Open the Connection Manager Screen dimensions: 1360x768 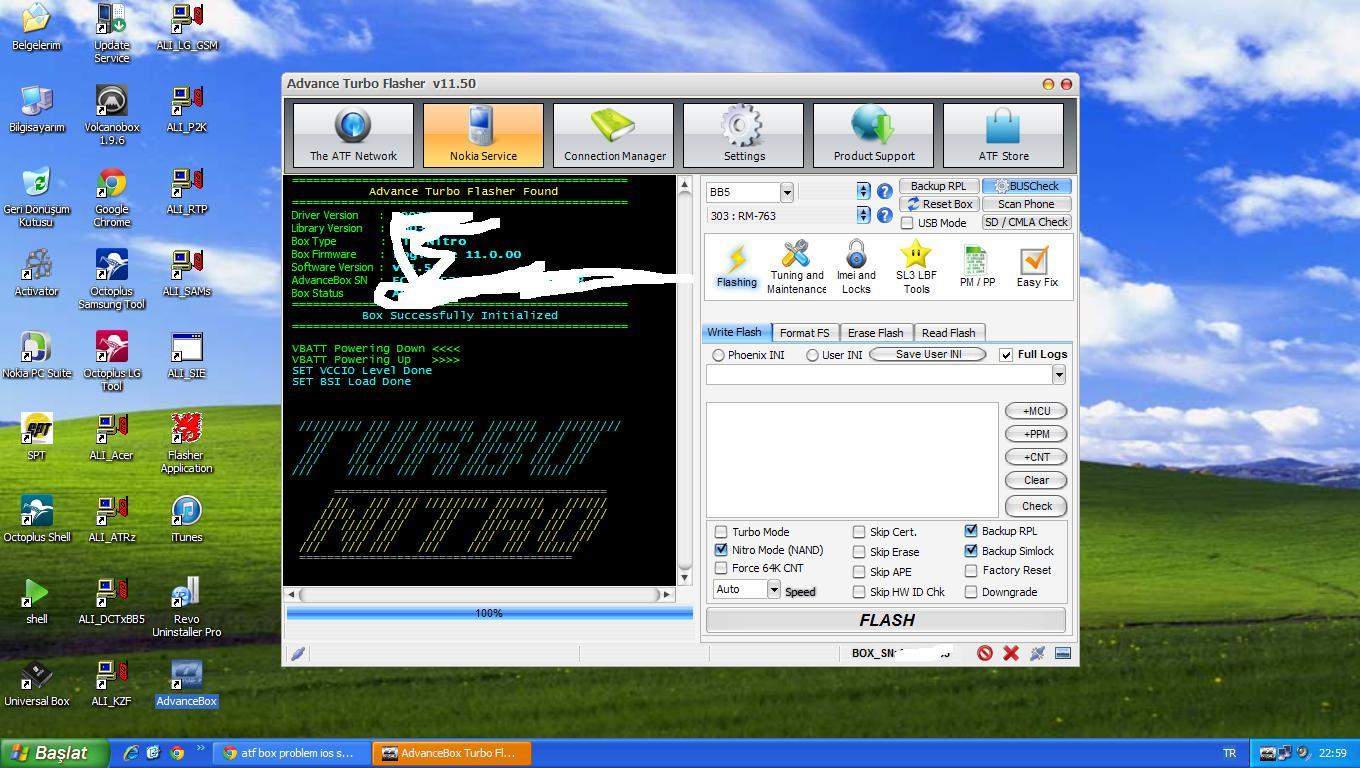coord(614,135)
